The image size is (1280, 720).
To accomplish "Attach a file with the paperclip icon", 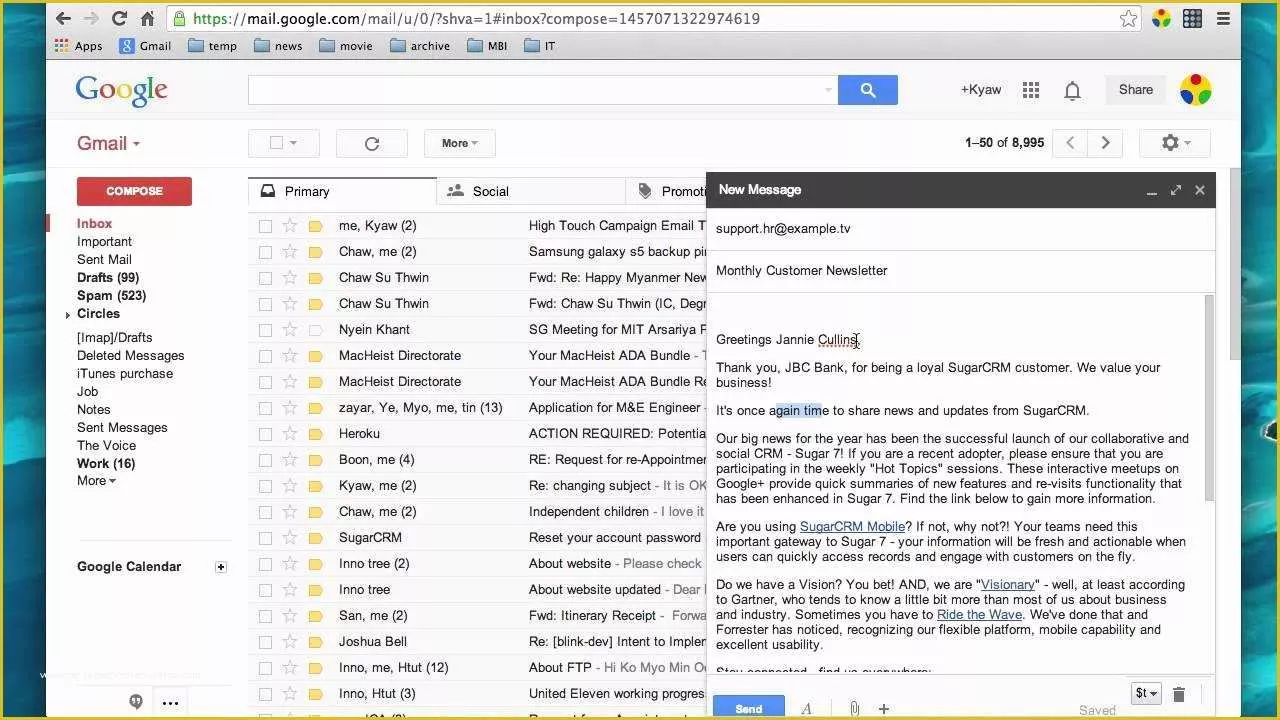I will [x=854, y=708].
